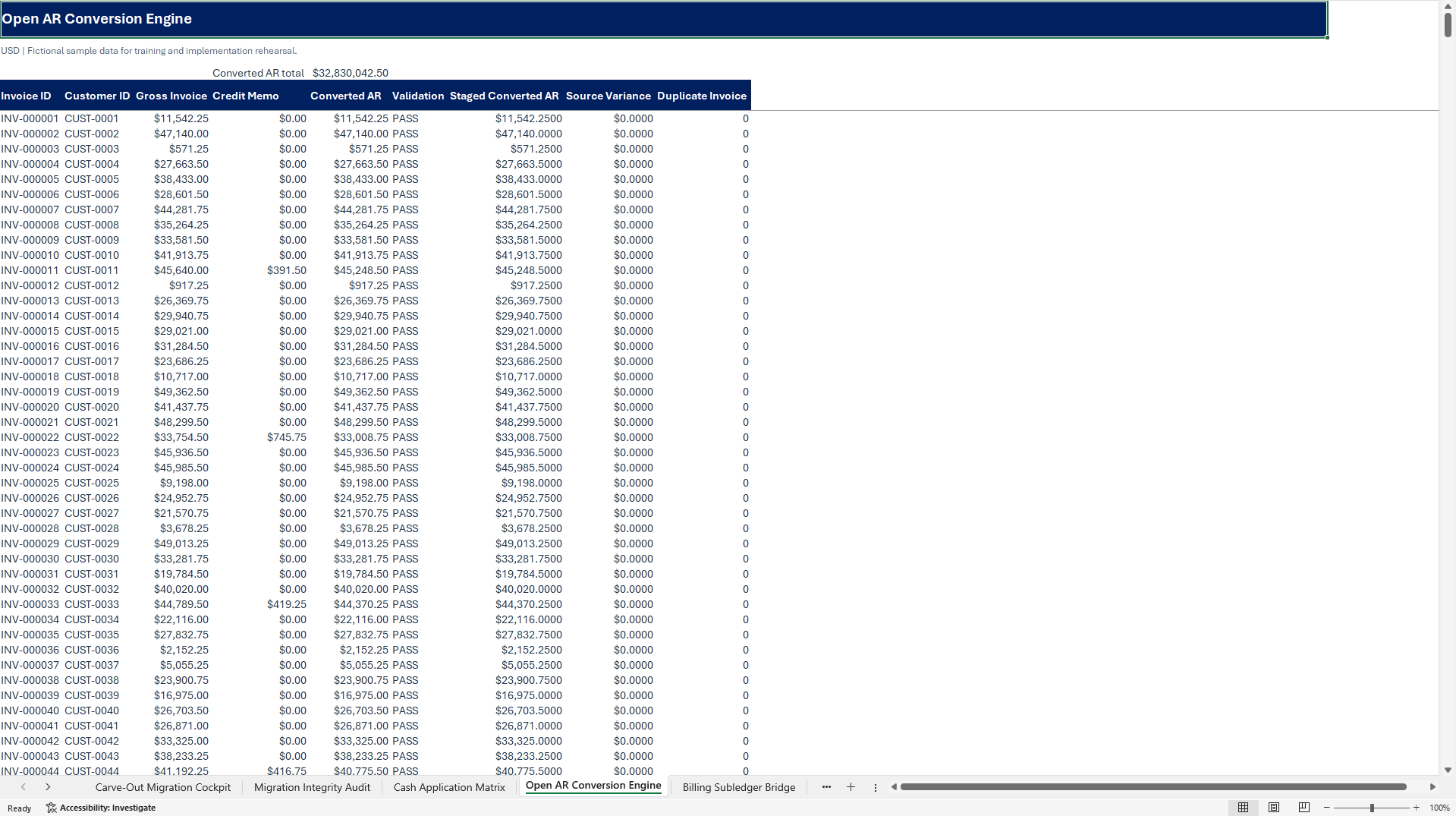Add a new sheet with plus icon
Viewport: 1456px width, 816px height.
851,787
